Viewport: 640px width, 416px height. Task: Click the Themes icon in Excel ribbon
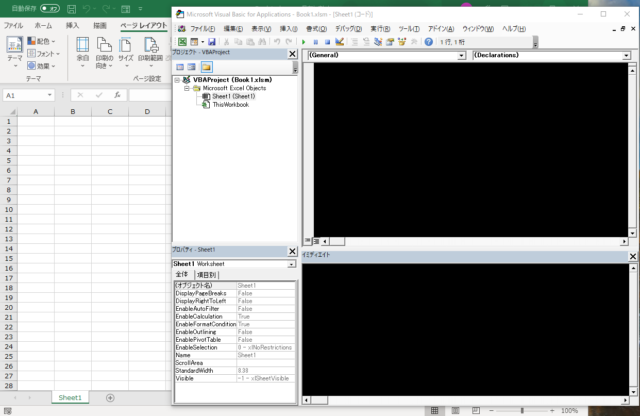click(12, 50)
